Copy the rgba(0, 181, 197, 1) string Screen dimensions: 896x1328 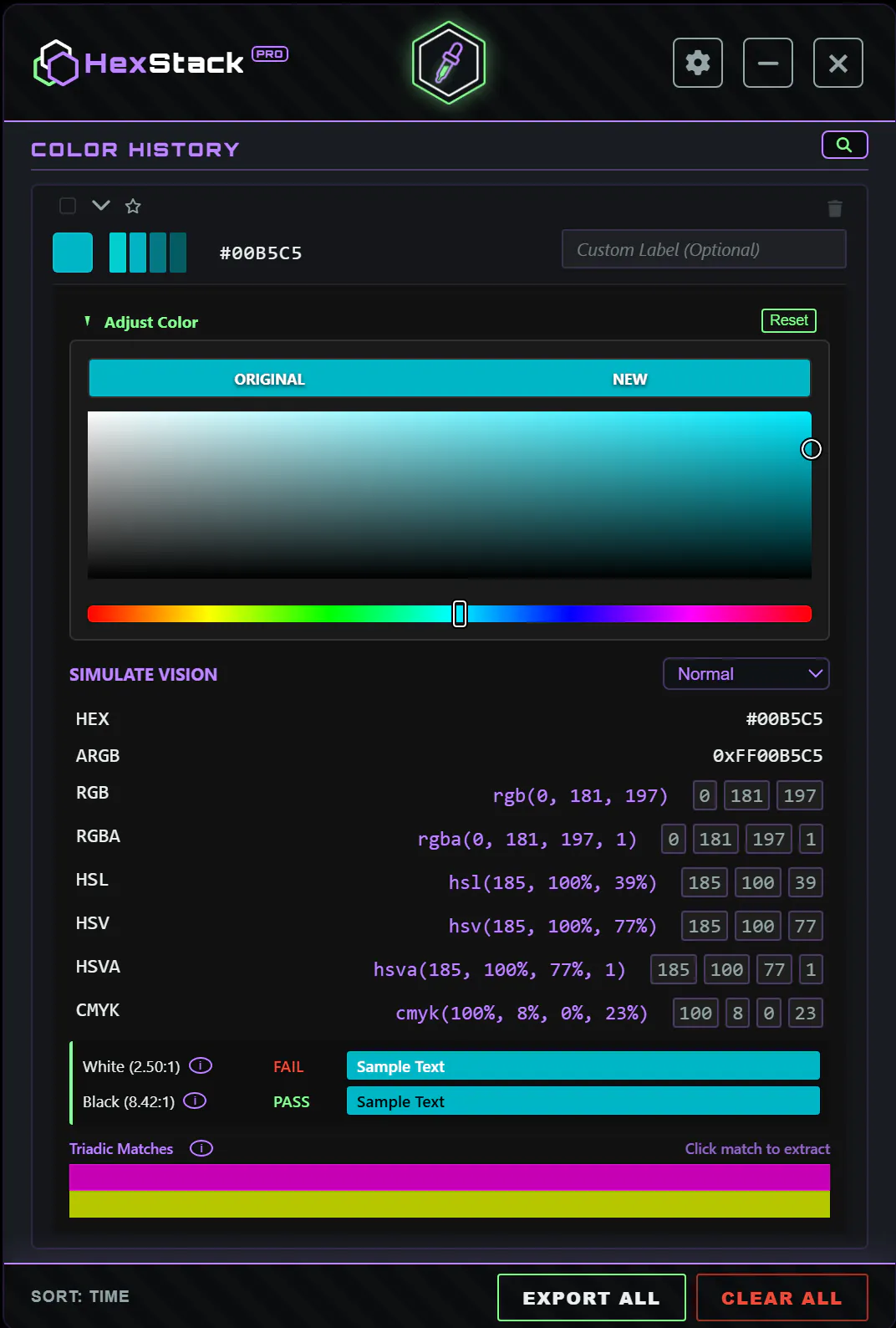(x=527, y=839)
